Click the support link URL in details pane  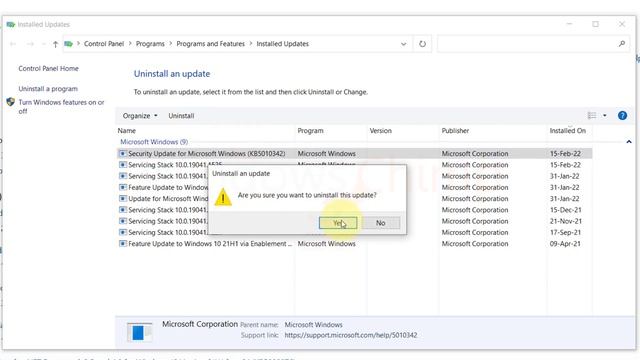pyautogui.click(x=351, y=335)
